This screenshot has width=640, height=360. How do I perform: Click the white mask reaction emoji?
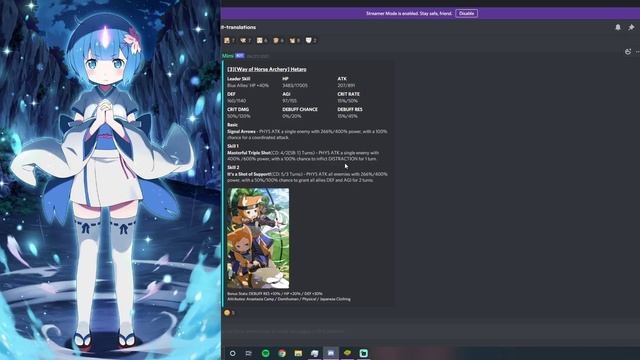(309, 40)
